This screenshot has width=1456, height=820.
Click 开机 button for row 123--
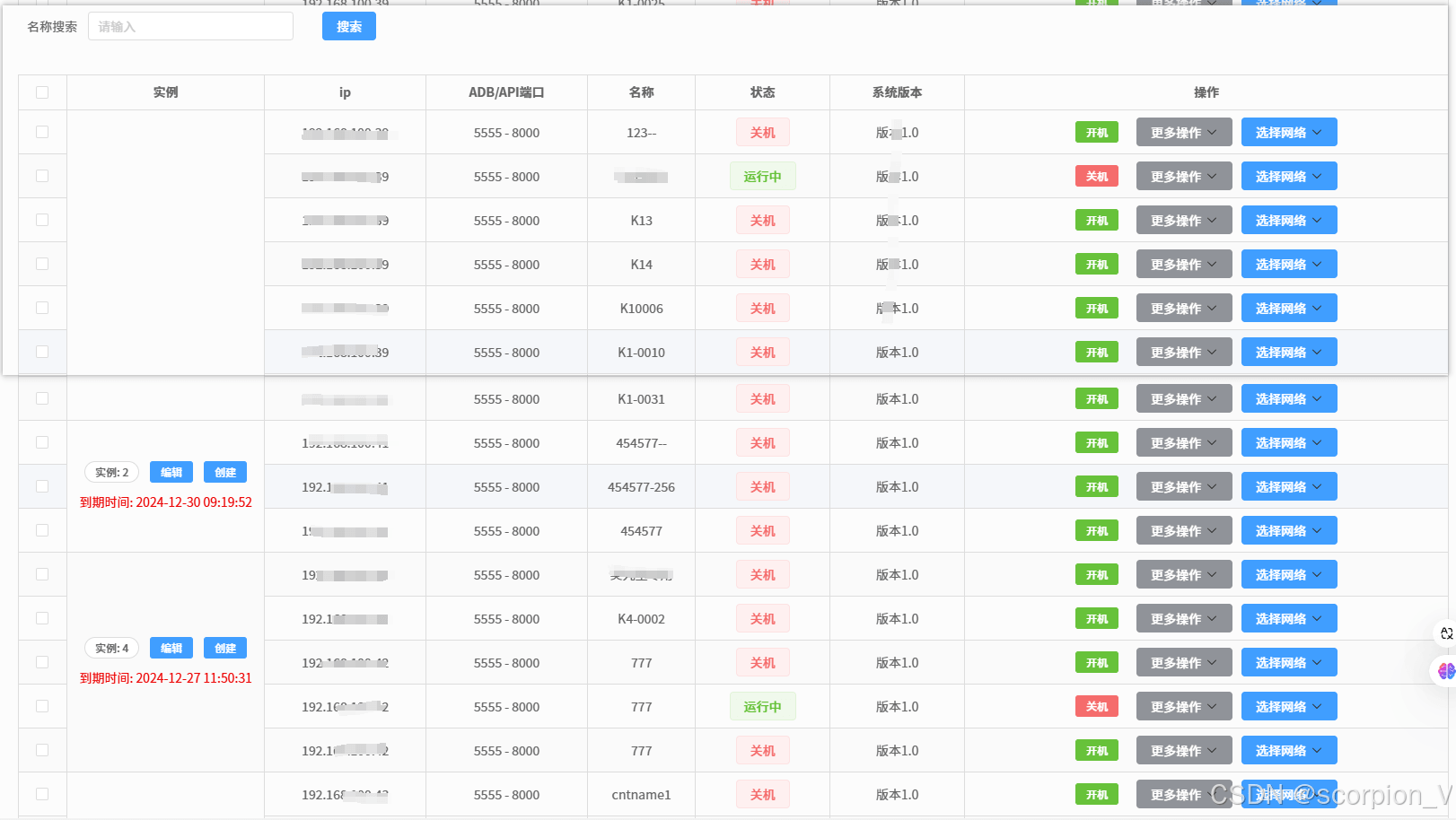[x=1097, y=132]
